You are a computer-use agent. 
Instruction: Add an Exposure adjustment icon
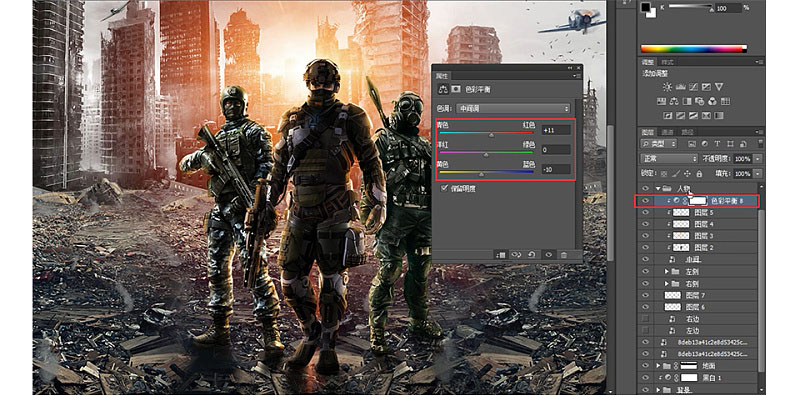click(706, 87)
